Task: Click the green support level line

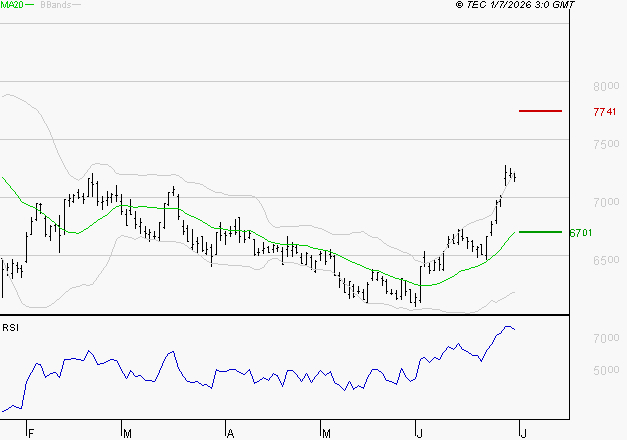Action: [540, 232]
